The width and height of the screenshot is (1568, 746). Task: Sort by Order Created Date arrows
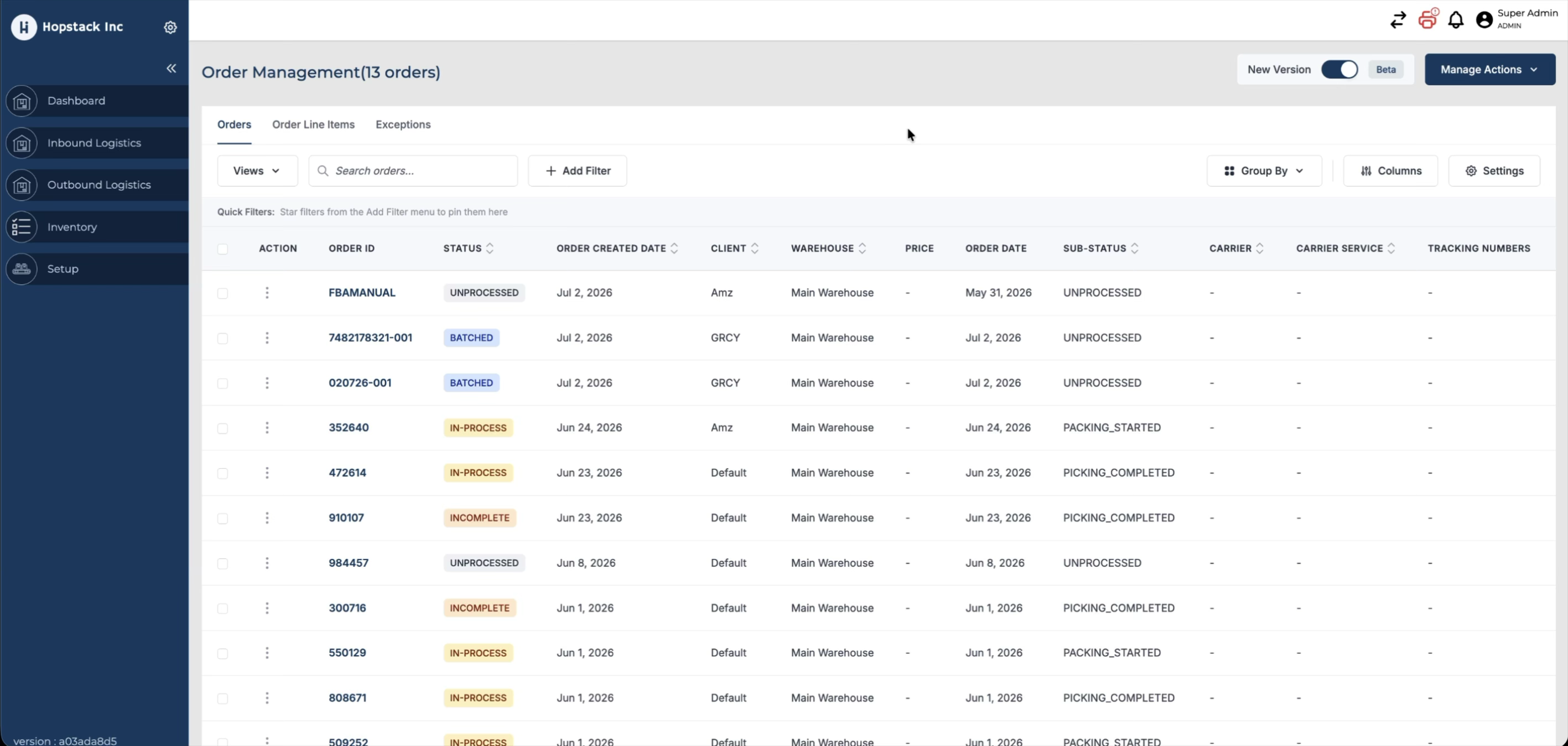[x=674, y=248]
